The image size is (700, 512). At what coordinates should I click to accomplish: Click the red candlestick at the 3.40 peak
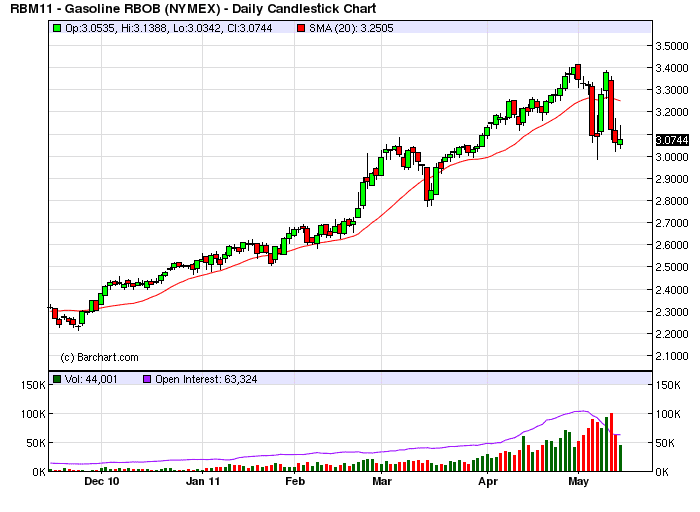(x=578, y=72)
